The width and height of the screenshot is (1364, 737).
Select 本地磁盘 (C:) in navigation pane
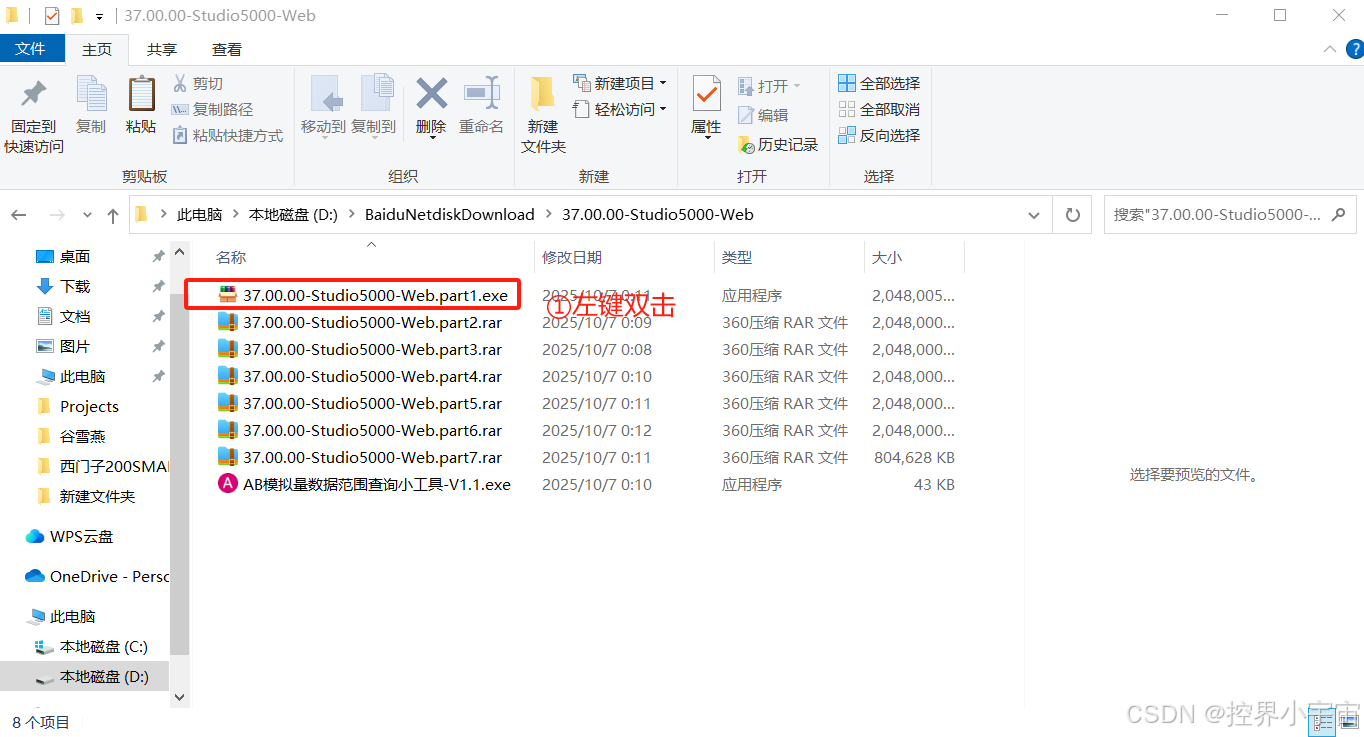tap(91, 646)
